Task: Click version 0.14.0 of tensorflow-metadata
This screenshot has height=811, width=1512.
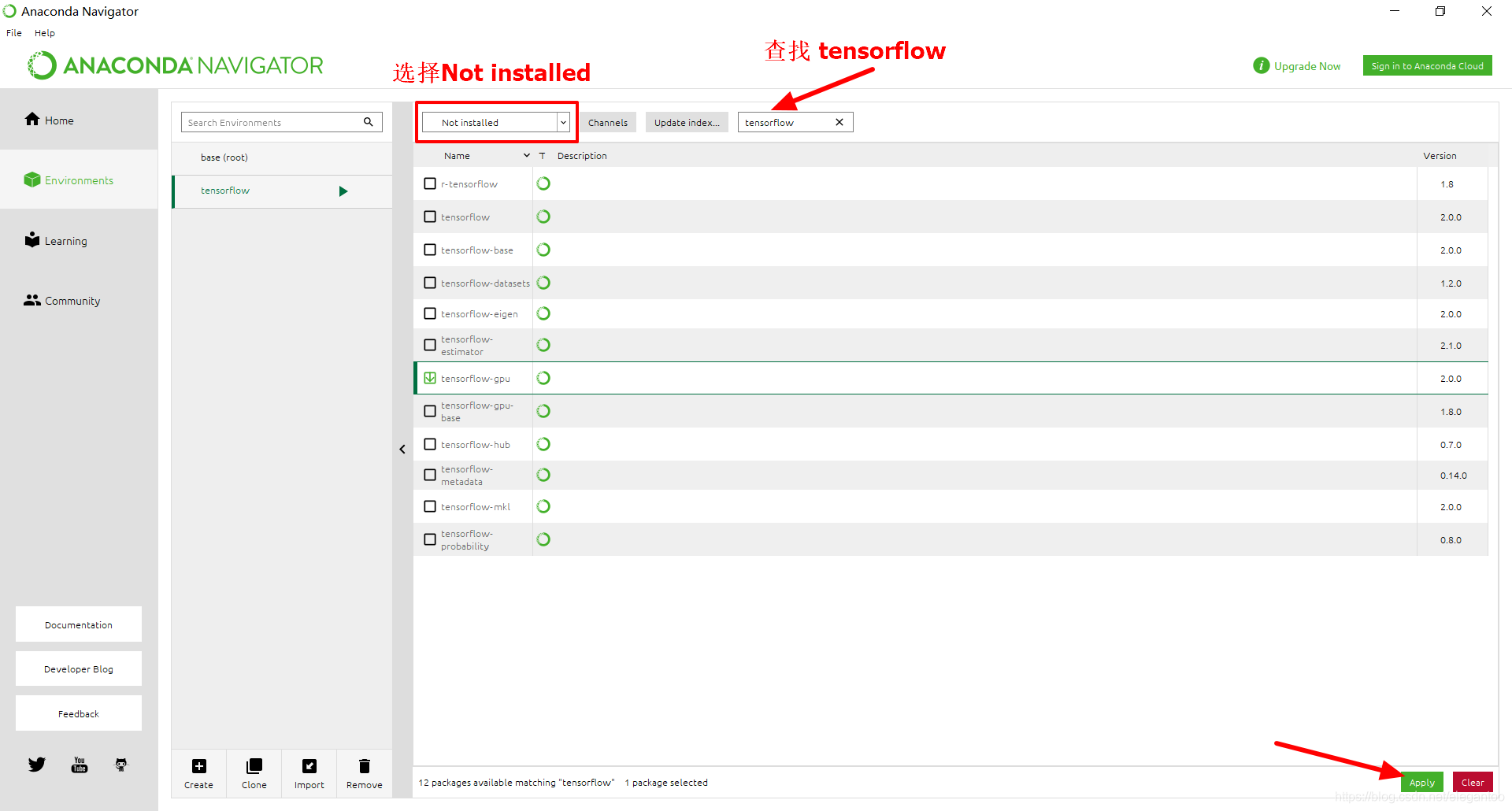Action: [x=1454, y=476]
